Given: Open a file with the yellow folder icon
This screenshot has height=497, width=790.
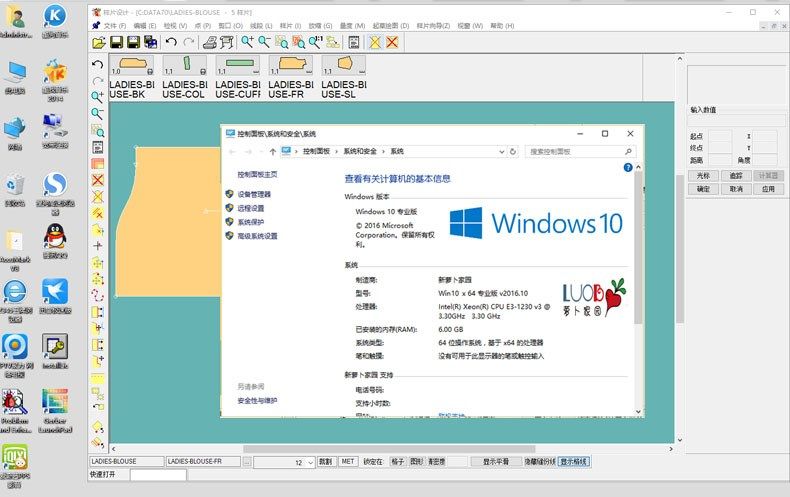Looking at the screenshot, I should pos(99,42).
